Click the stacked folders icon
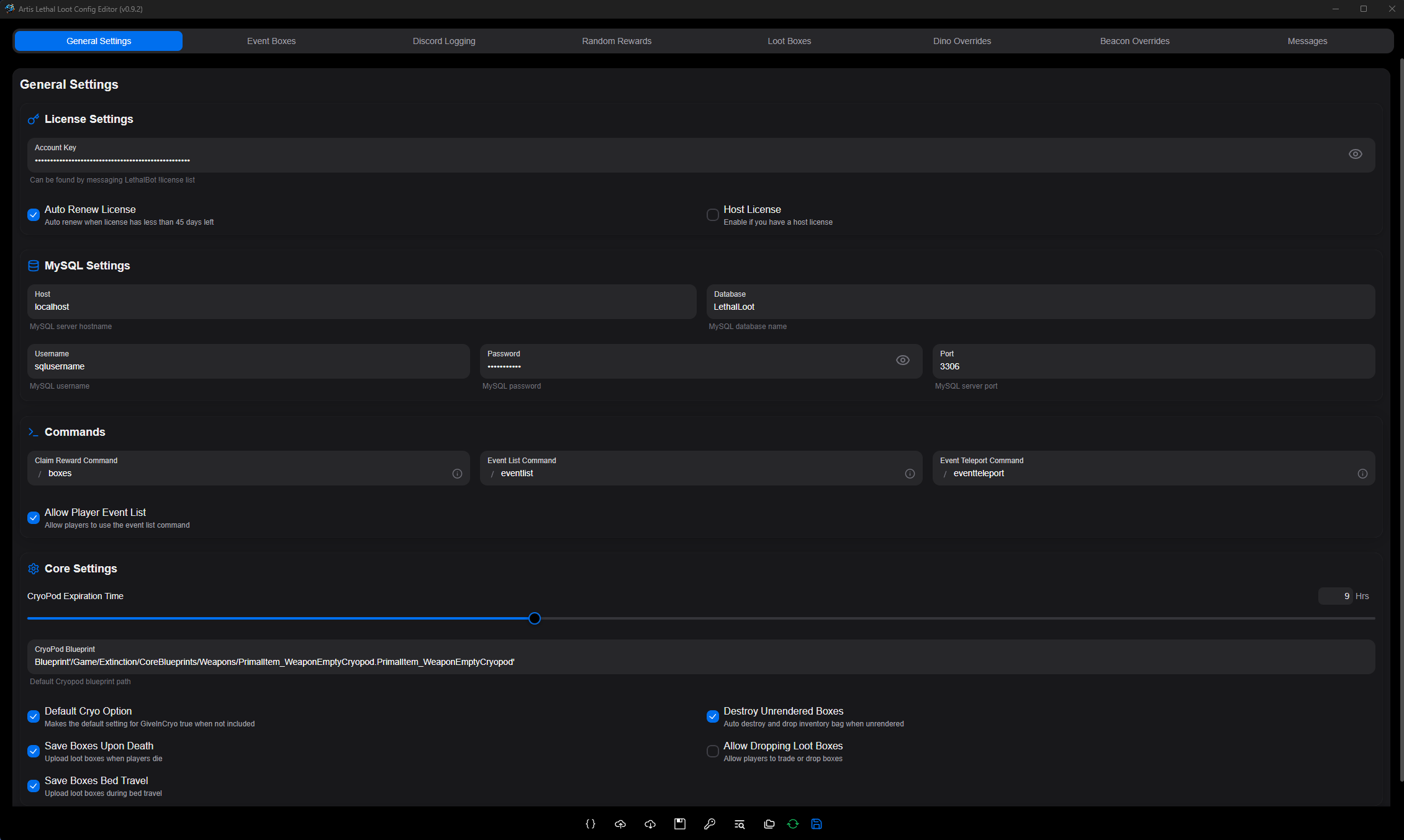1404x840 pixels. [x=769, y=824]
